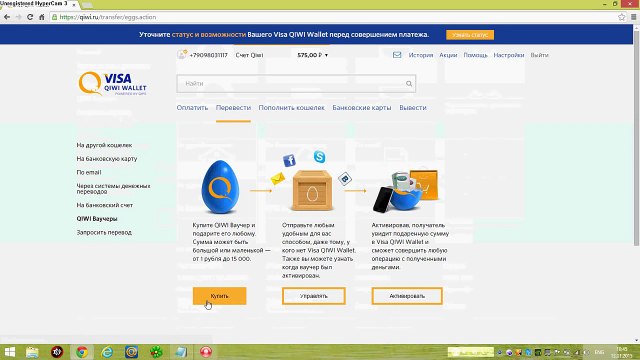
Task: Click the Skype icon above the crate
Action: tap(320, 156)
